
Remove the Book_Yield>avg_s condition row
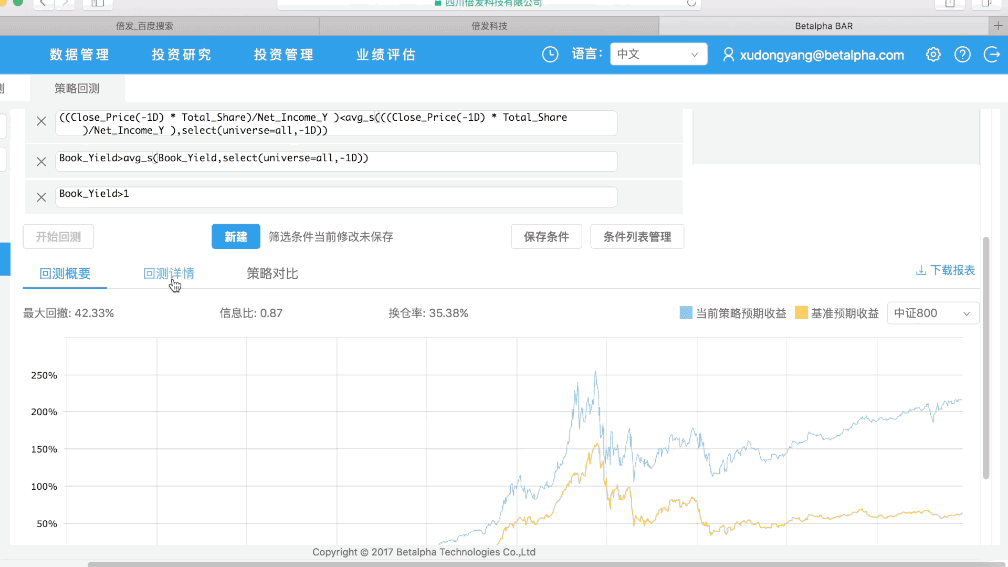coord(41,161)
